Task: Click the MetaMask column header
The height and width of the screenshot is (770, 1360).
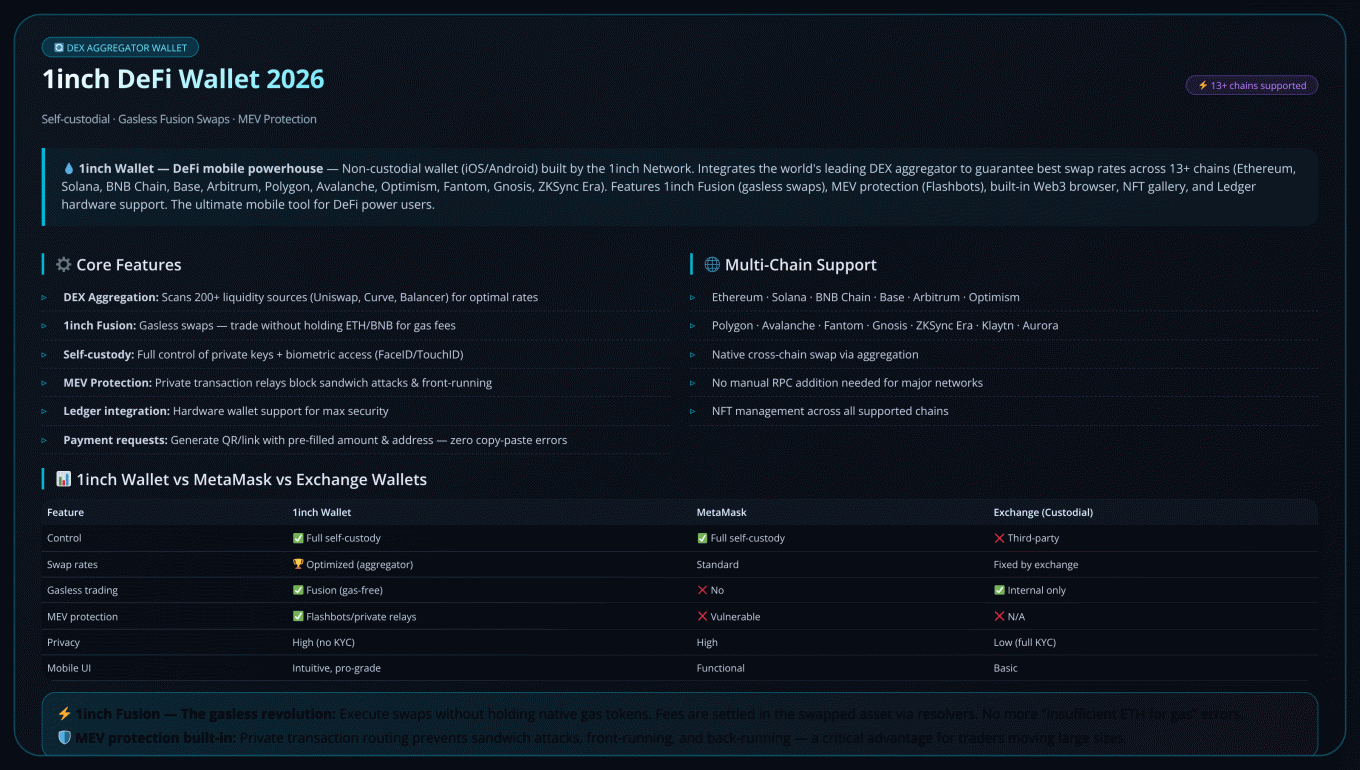Action: [722, 513]
